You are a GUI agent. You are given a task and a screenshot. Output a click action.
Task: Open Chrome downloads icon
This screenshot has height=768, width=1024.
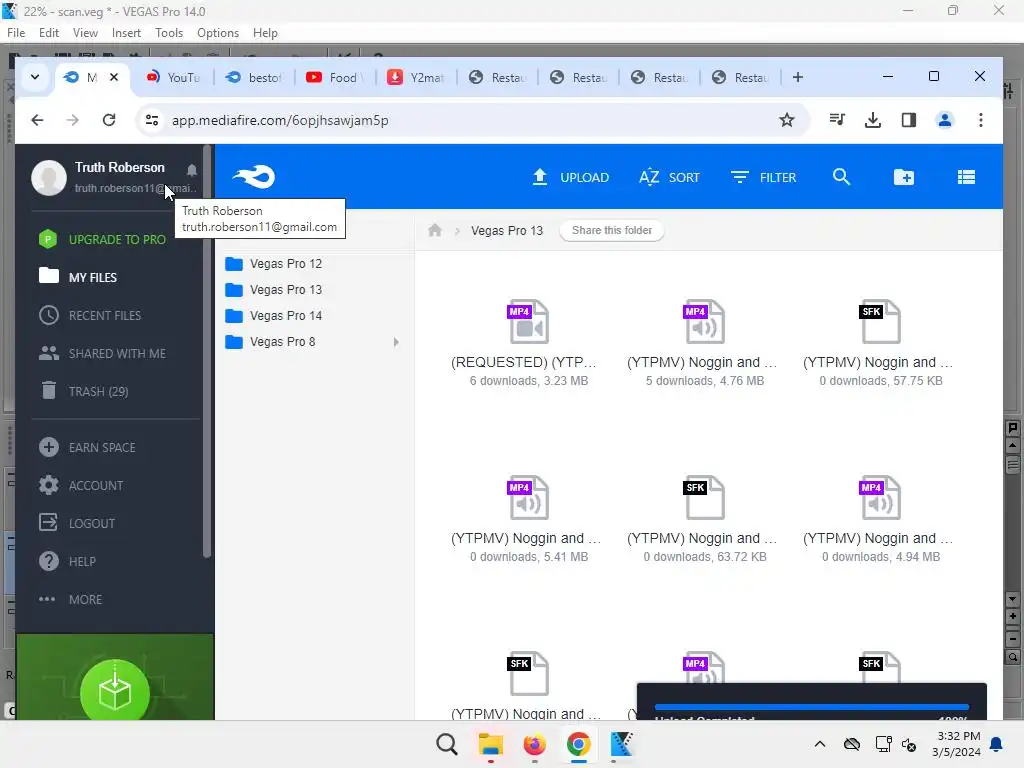coord(872,120)
